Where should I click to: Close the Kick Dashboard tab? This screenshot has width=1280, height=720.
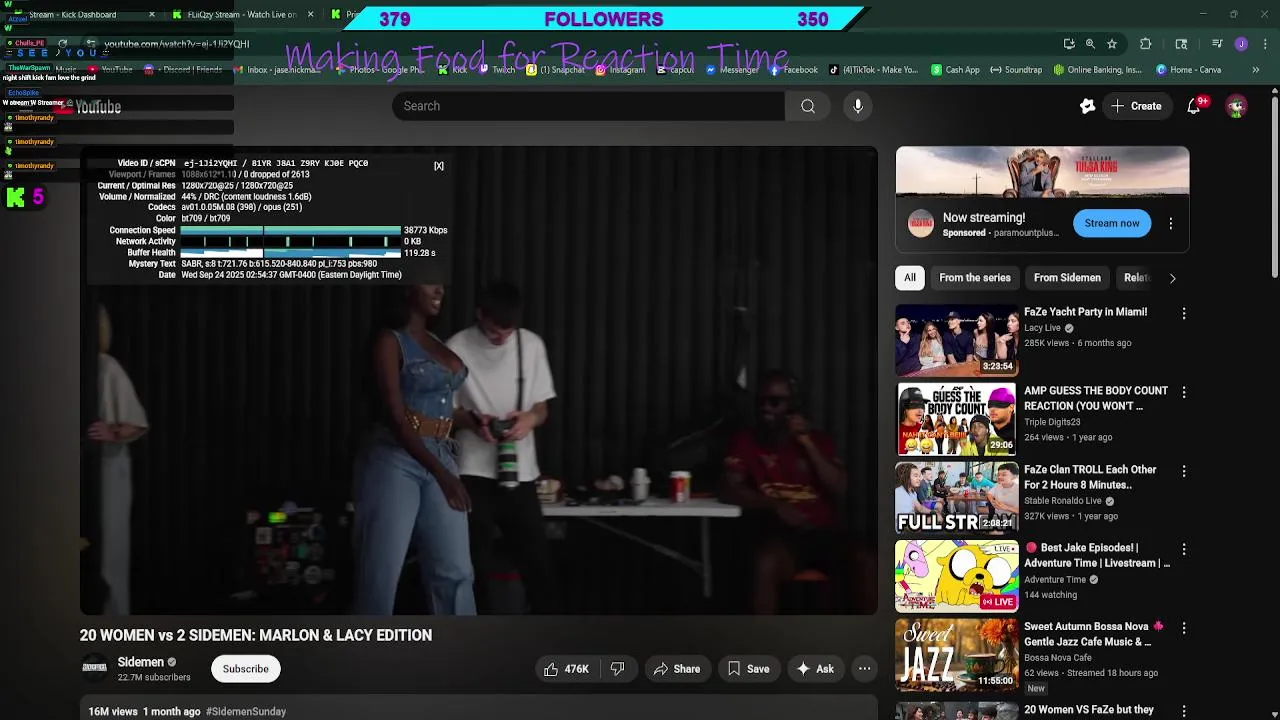[152, 15]
